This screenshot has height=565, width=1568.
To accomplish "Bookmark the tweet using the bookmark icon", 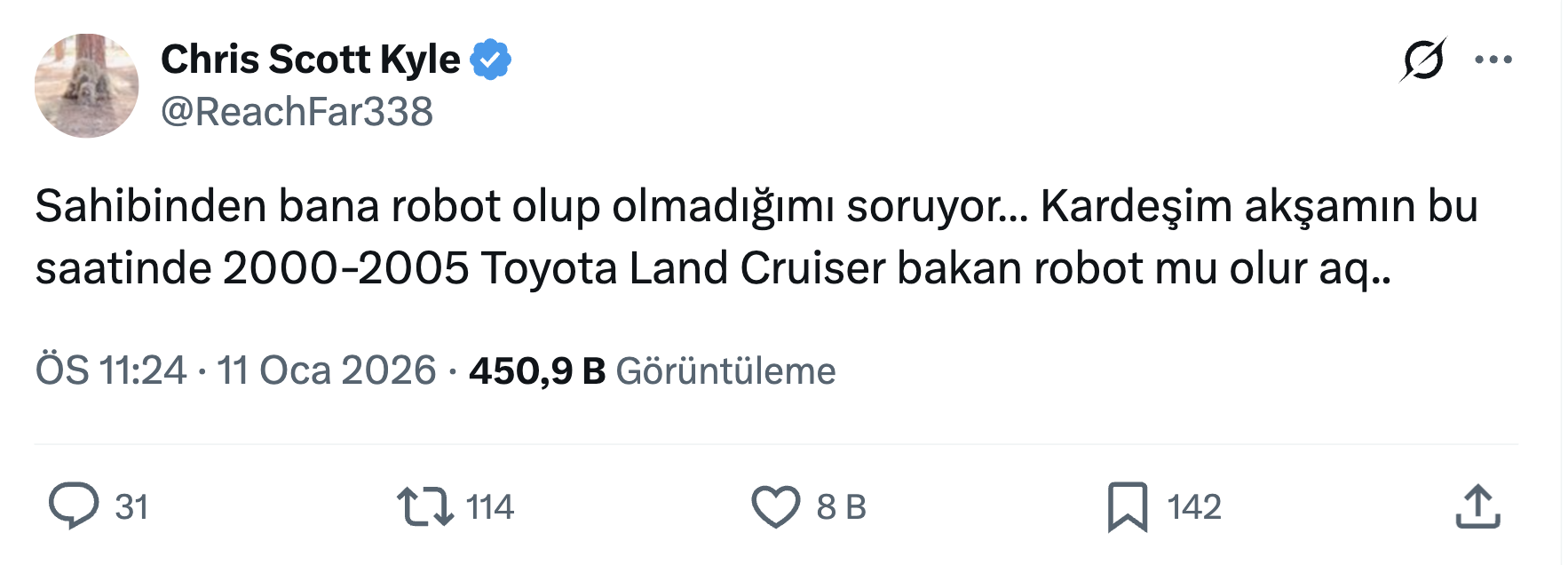I will [x=1127, y=506].
